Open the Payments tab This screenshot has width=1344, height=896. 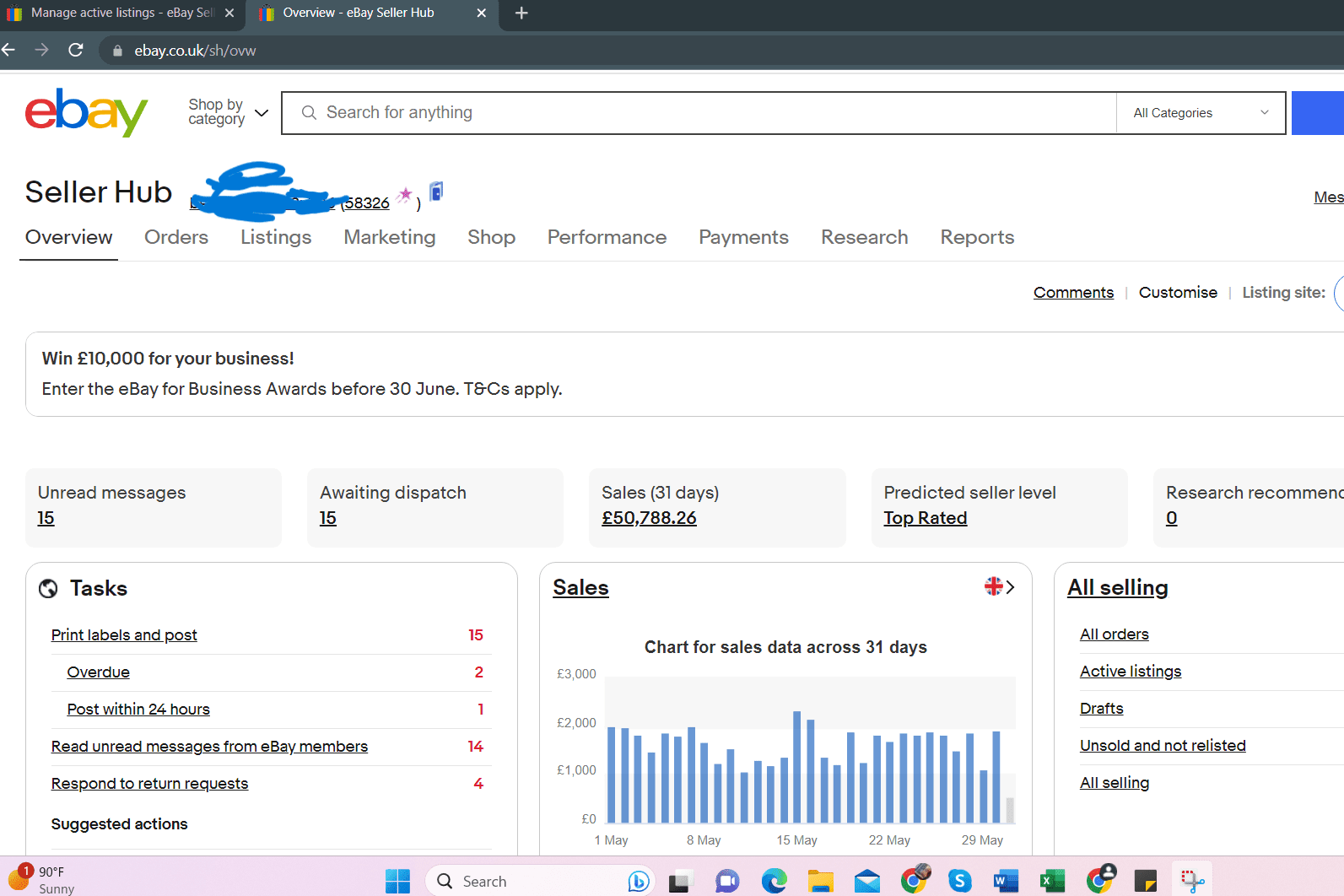click(x=743, y=237)
